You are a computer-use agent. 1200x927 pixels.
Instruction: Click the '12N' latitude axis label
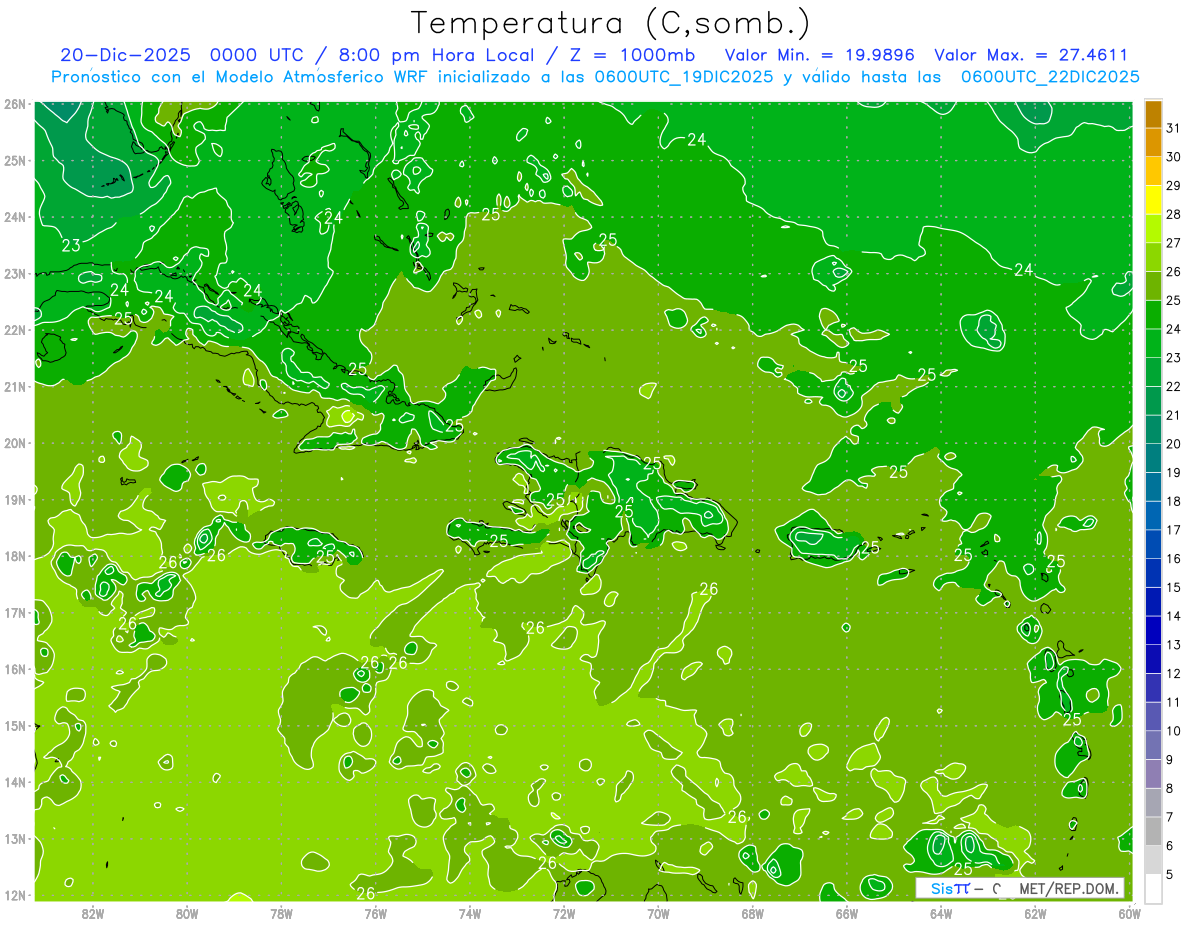click(15, 894)
